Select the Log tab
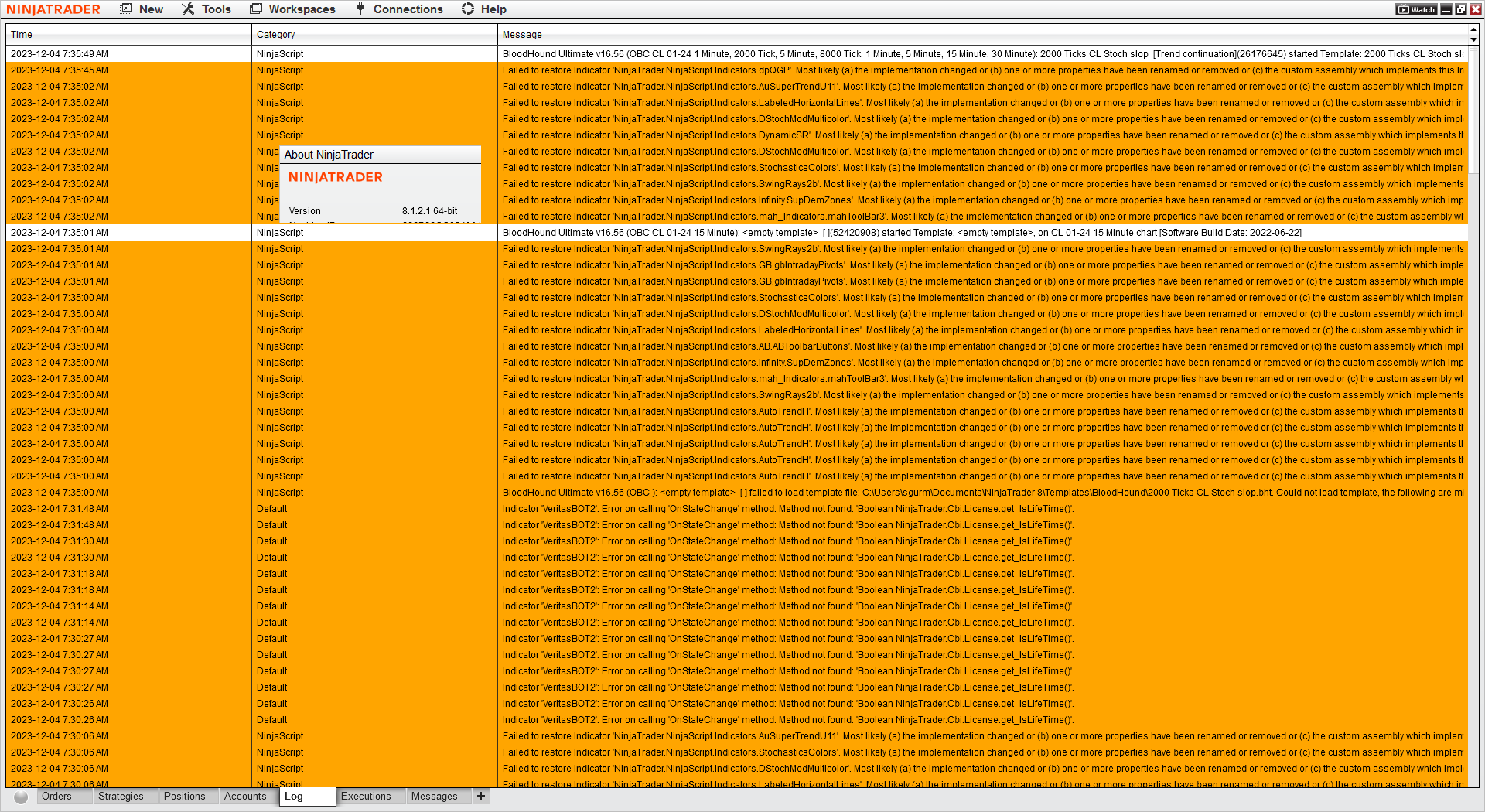The image size is (1485, 812). (x=307, y=797)
